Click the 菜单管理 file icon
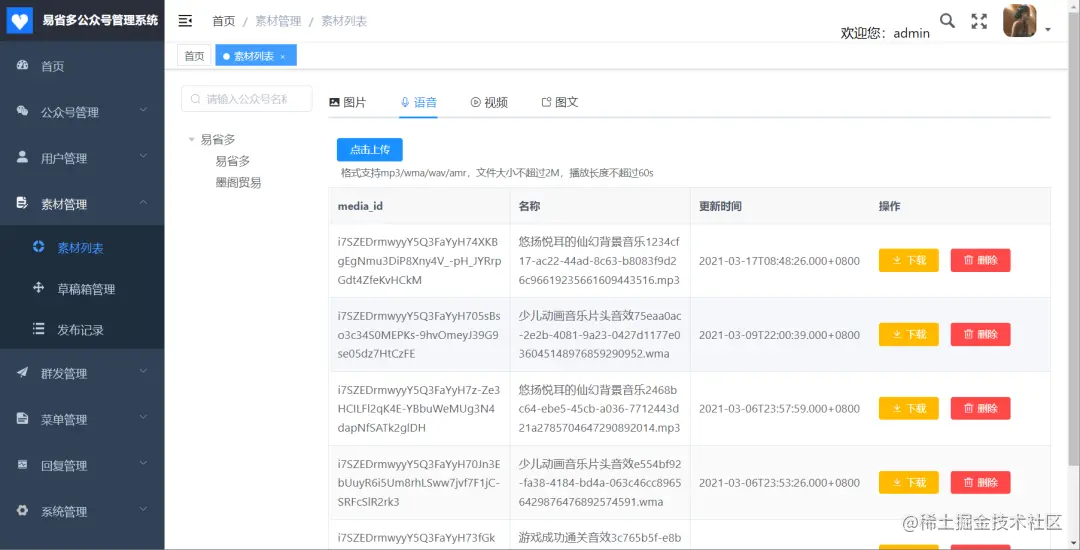The image size is (1080, 550). 22,419
